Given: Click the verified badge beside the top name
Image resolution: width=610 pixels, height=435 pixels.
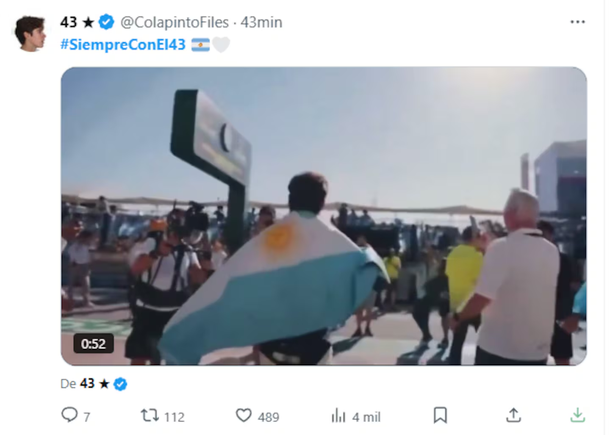Looking at the screenshot, I should pos(108,22).
